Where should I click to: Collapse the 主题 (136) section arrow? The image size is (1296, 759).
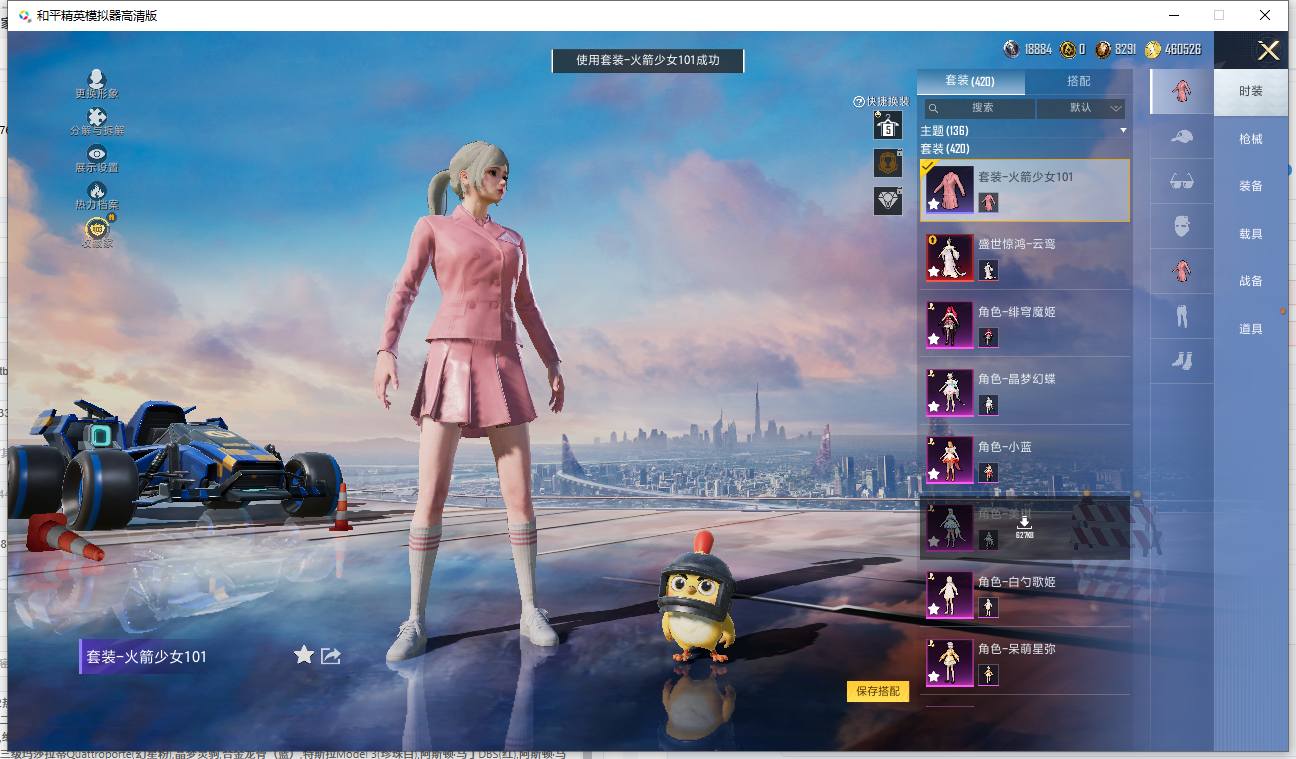click(x=1123, y=131)
